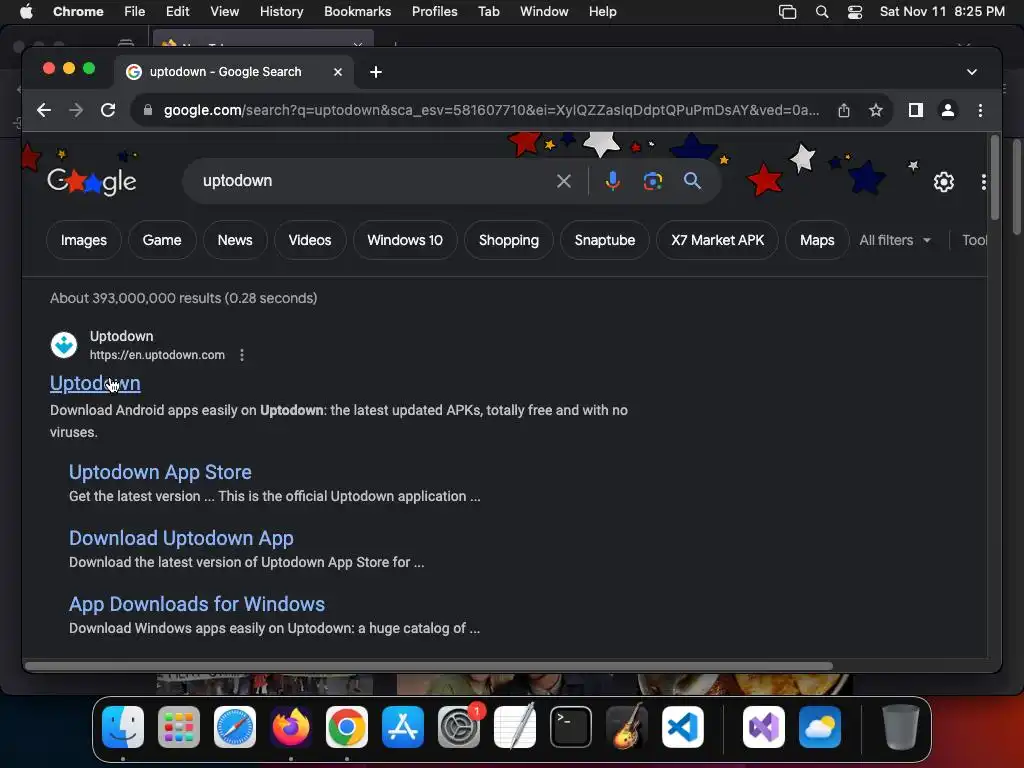Click the vertical page scrollbar

994,178
